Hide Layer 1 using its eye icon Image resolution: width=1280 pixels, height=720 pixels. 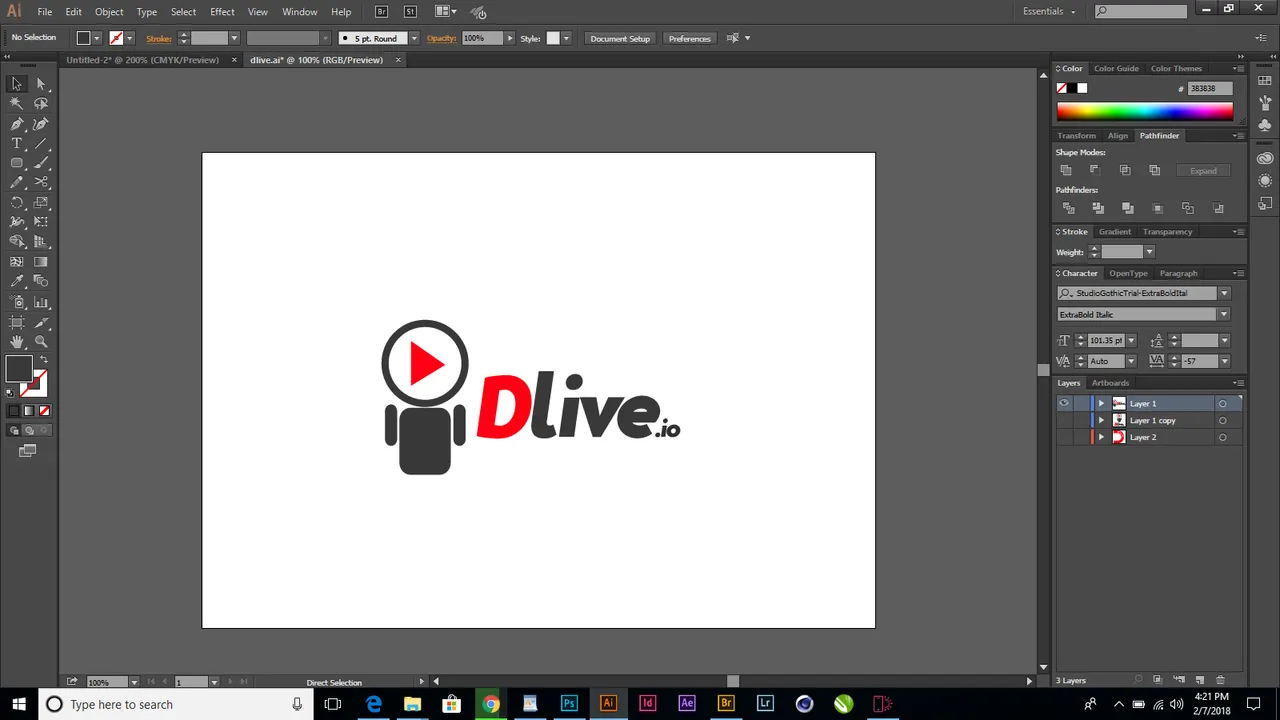[1064, 403]
